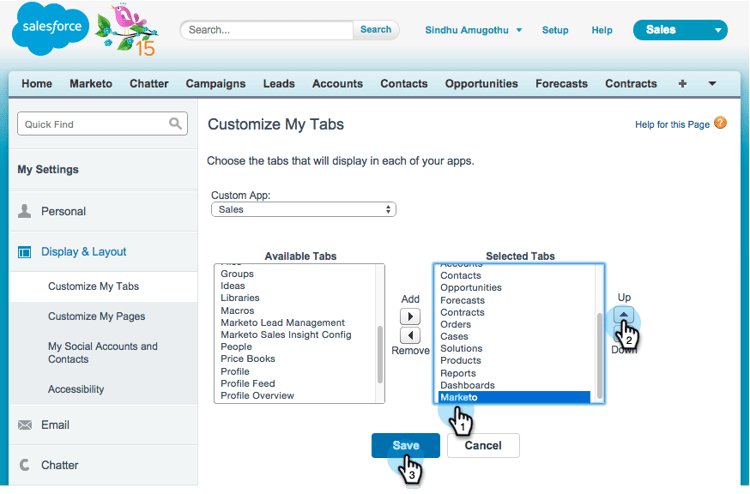Click the Cancel button
Screen dimensions: 750x494
tap(483, 445)
